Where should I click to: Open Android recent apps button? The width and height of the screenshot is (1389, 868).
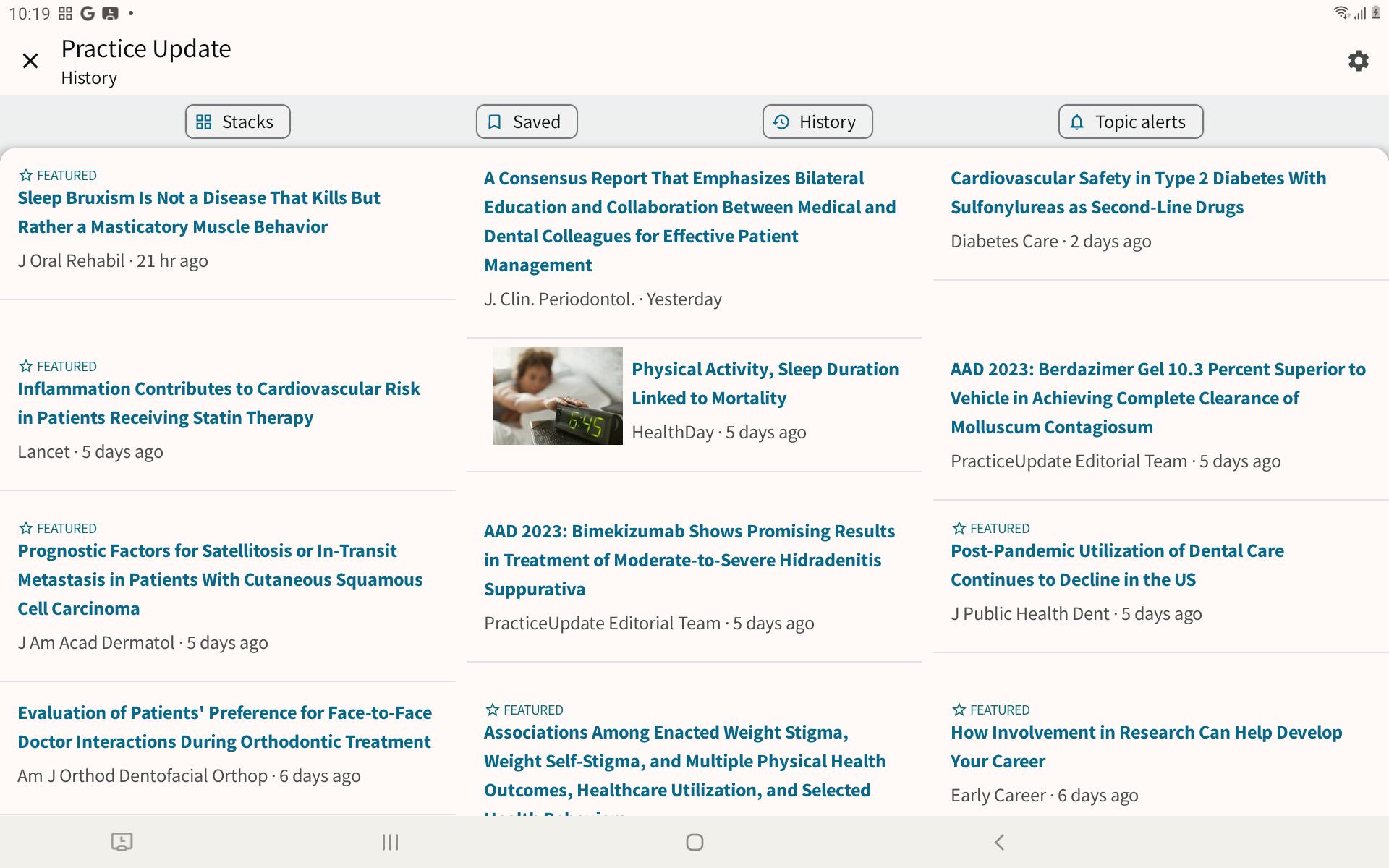390,842
